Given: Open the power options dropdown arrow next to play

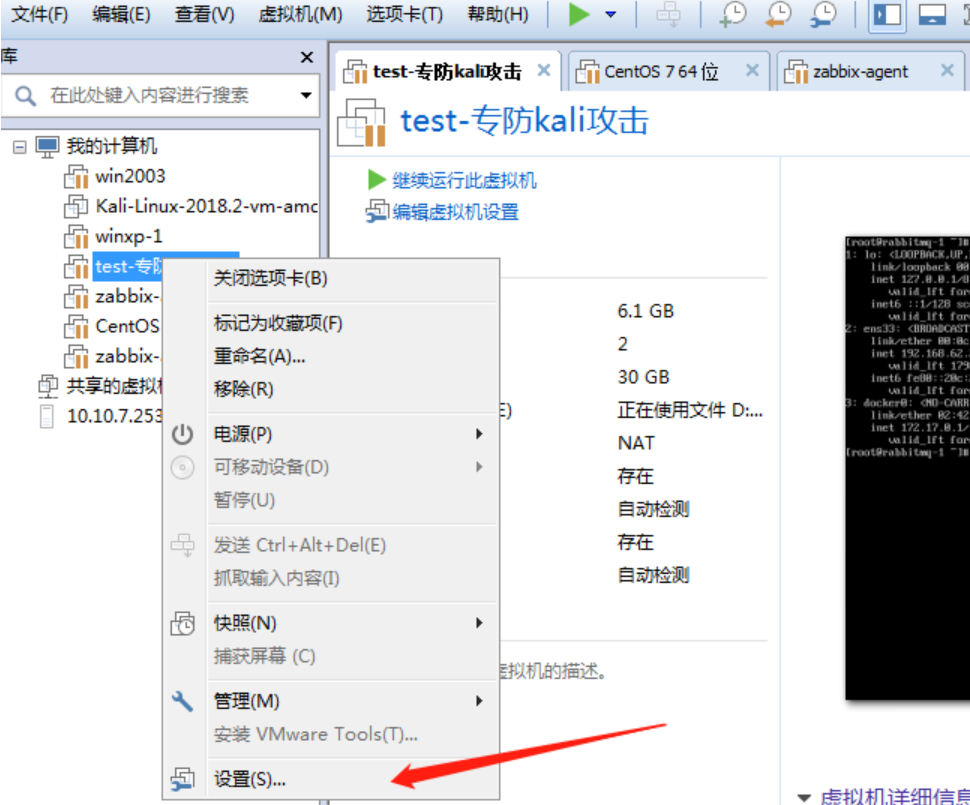Looking at the screenshot, I should click(611, 14).
